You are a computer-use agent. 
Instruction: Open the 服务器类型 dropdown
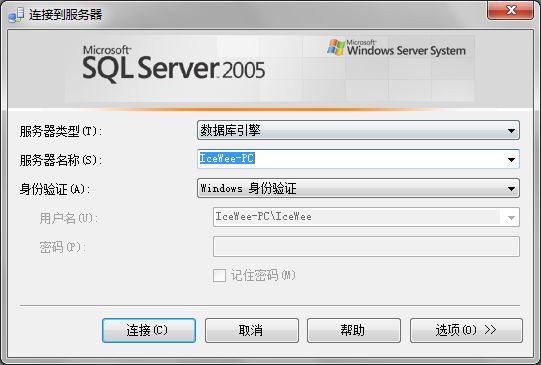click(x=358, y=130)
